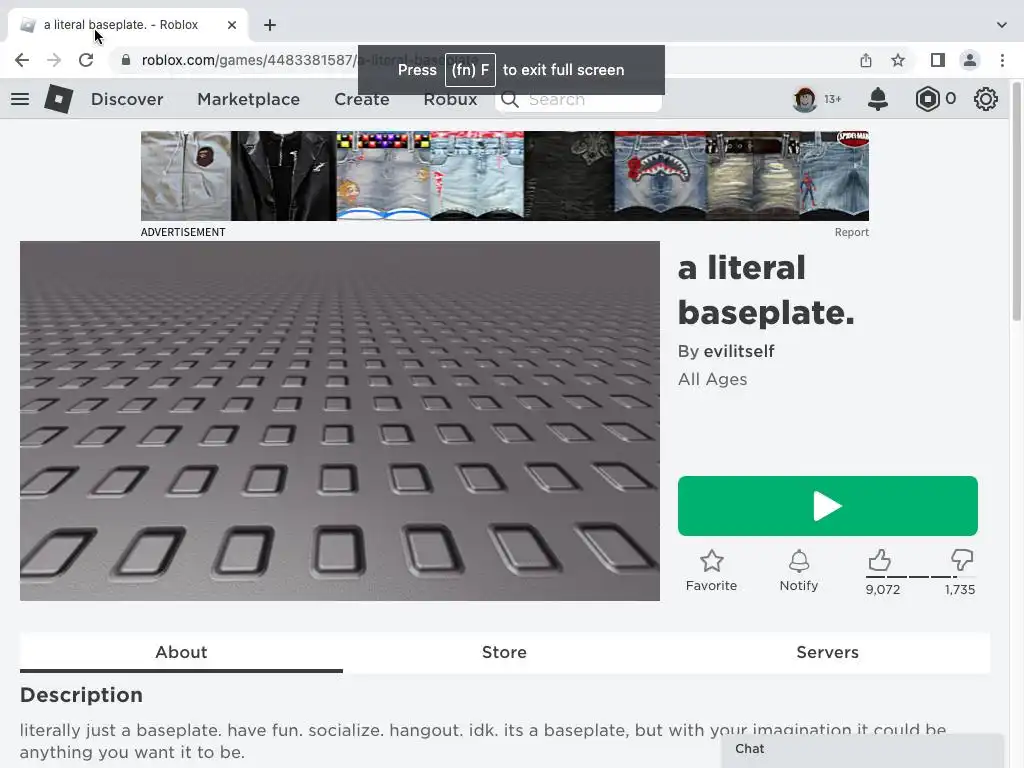Click the Favorite star icon
1024x768 pixels.
click(x=711, y=561)
